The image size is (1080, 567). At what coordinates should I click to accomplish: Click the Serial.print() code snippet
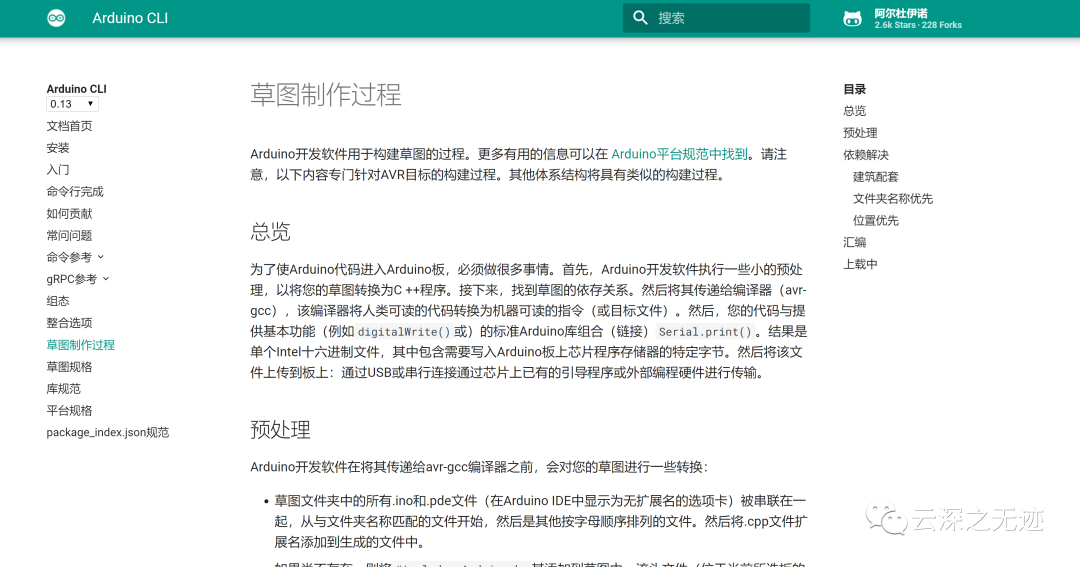pos(705,331)
